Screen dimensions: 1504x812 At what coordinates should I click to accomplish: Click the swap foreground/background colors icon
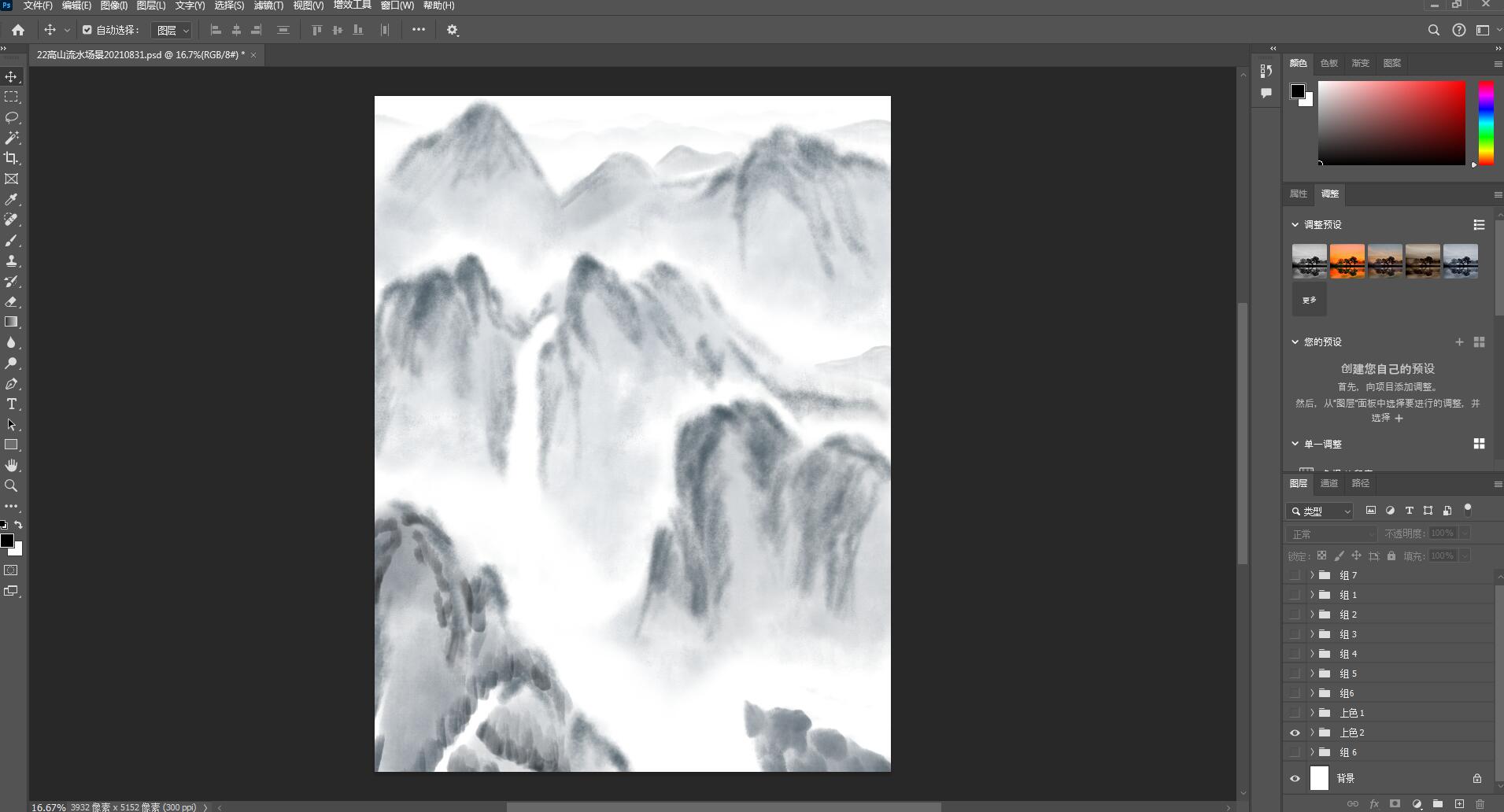tap(18, 525)
